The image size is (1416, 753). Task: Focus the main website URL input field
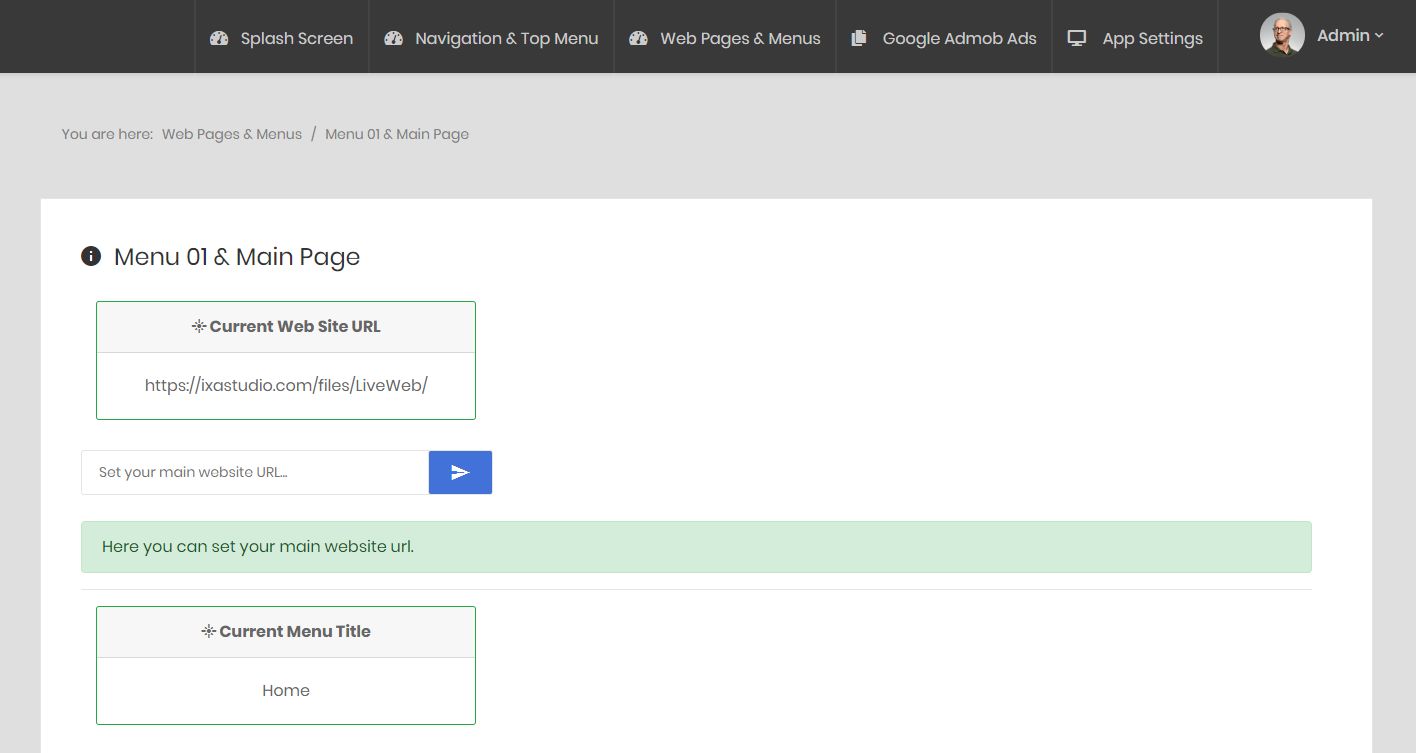point(255,472)
